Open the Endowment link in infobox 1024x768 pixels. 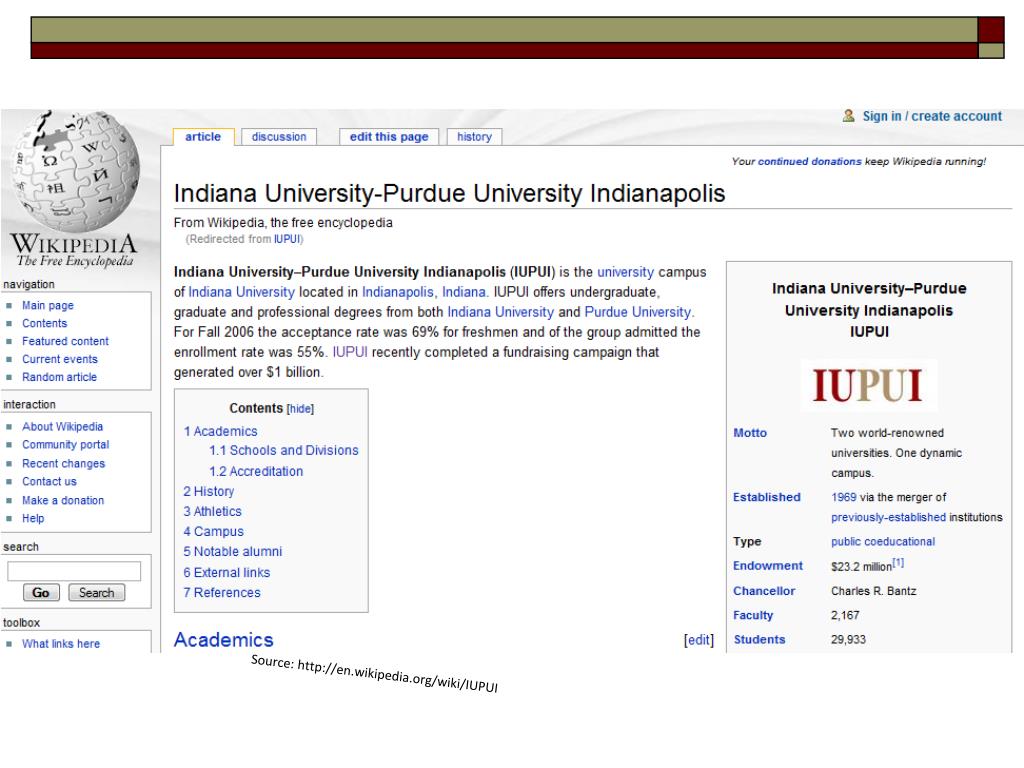click(768, 566)
